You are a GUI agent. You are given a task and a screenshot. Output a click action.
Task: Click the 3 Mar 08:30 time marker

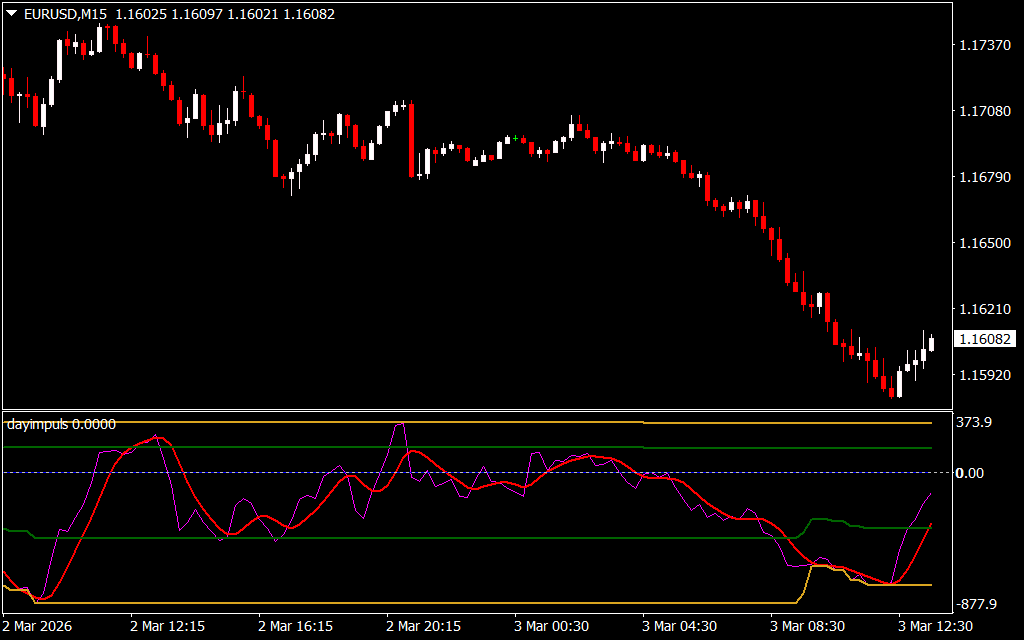(810, 626)
